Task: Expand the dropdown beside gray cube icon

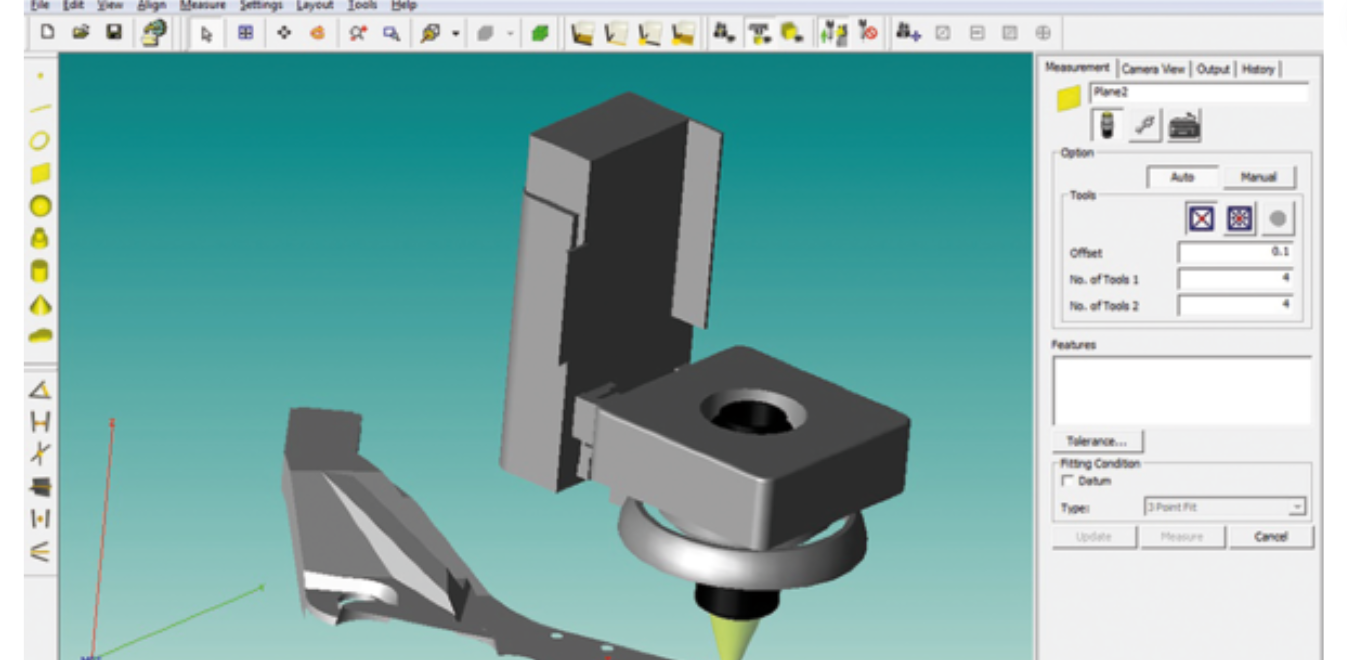Action: pos(510,33)
